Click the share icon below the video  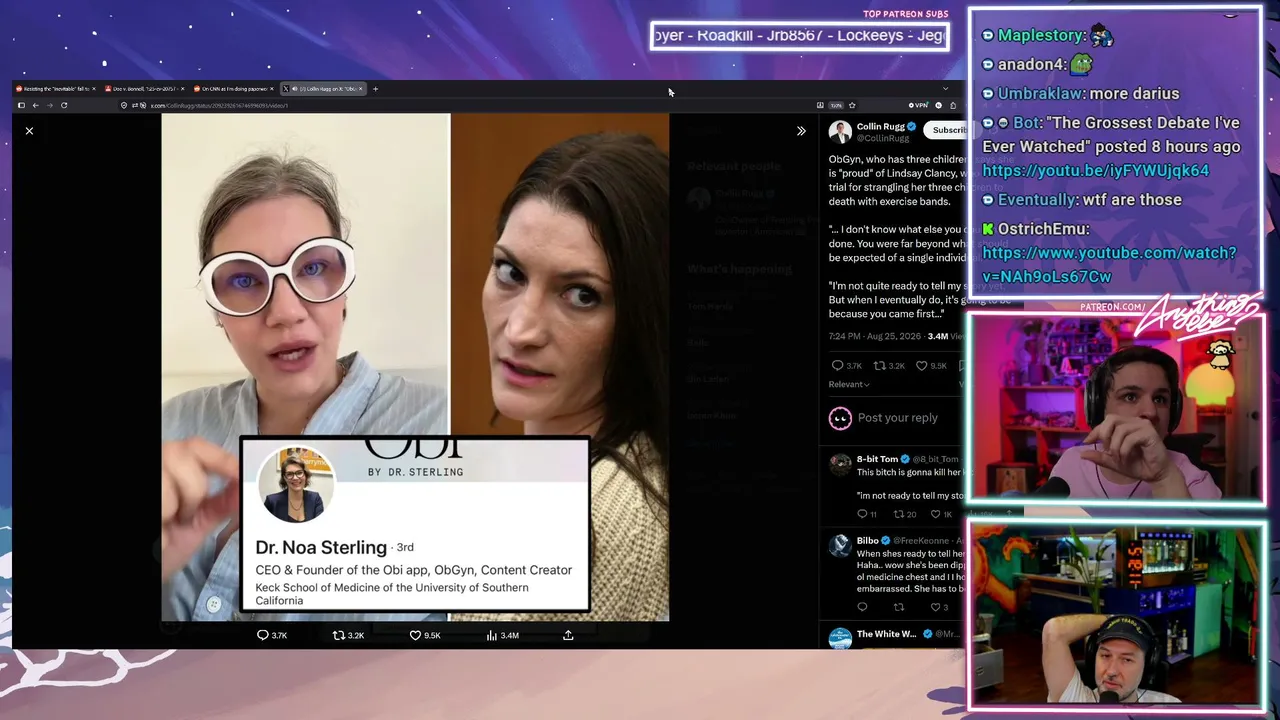[568, 635]
